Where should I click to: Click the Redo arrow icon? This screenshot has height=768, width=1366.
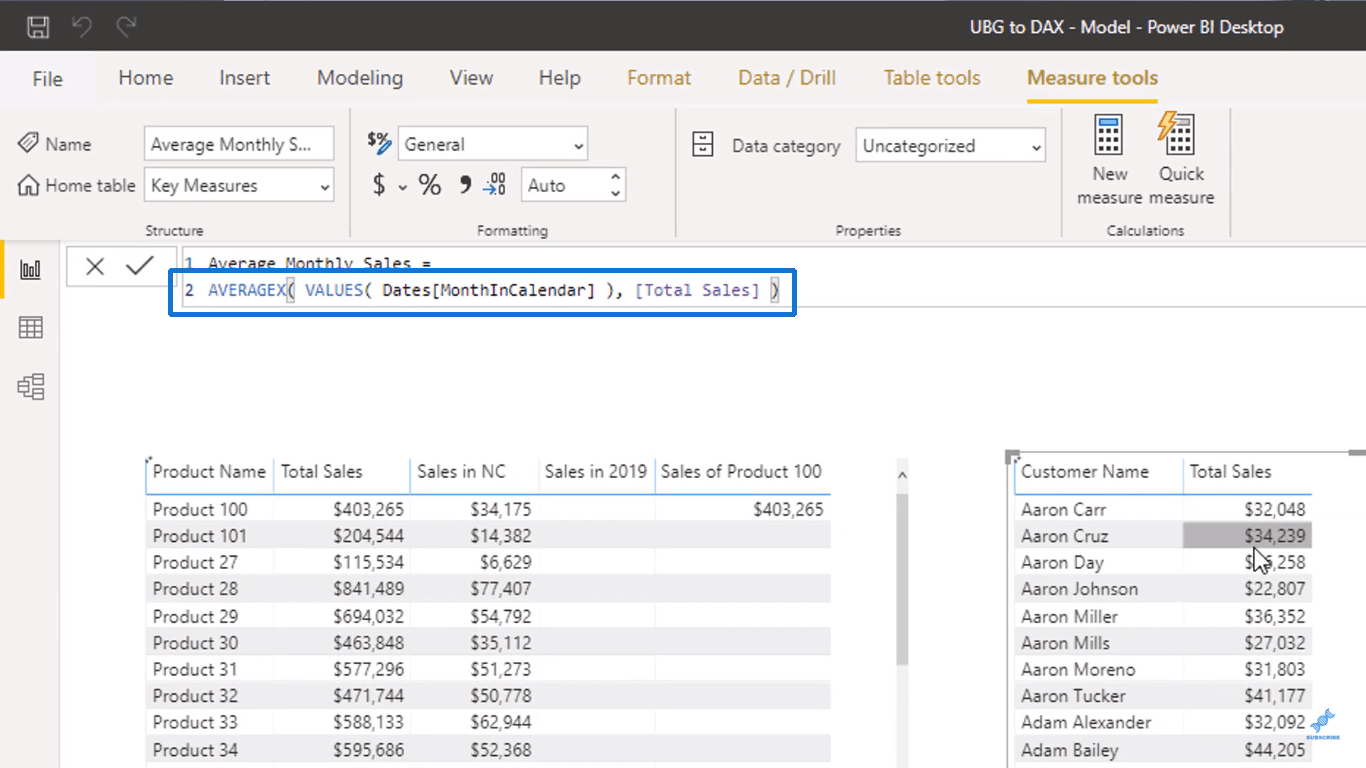tap(127, 27)
